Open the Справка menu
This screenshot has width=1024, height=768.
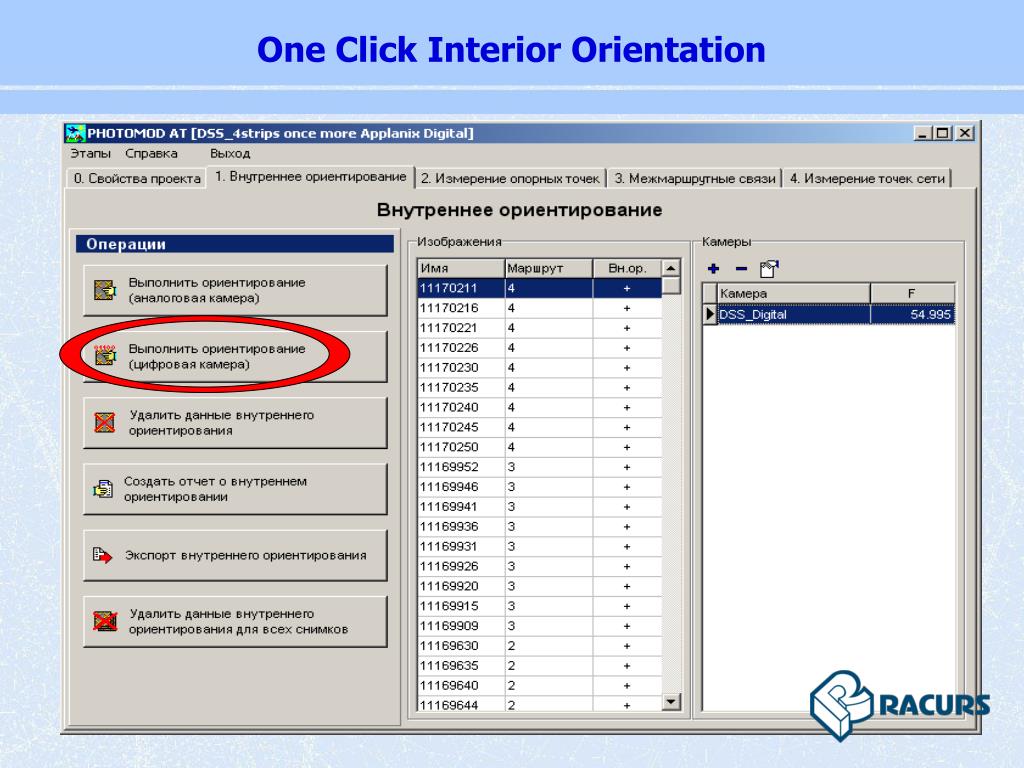(x=152, y=153)
